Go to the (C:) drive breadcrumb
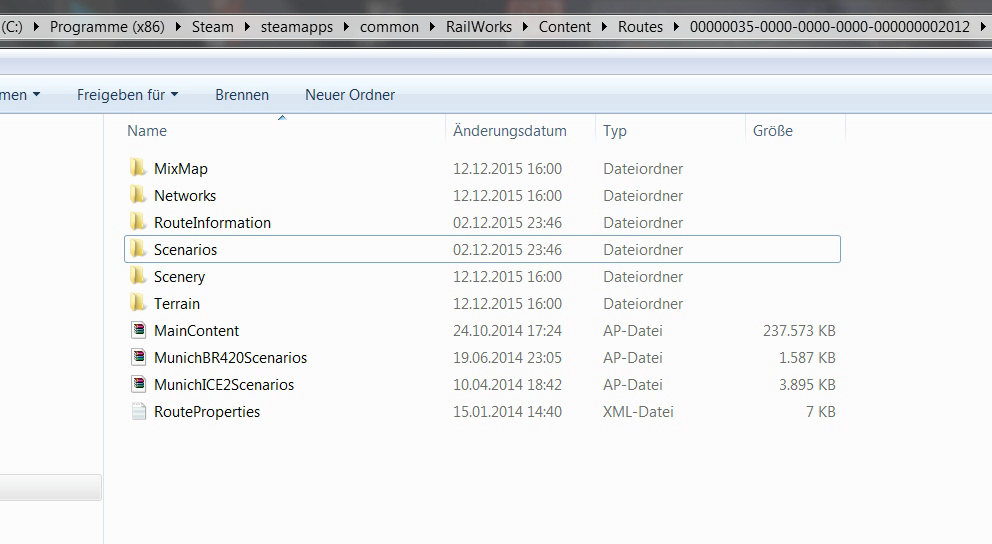Viewport: 992px width, 544px height. [11, 27]
